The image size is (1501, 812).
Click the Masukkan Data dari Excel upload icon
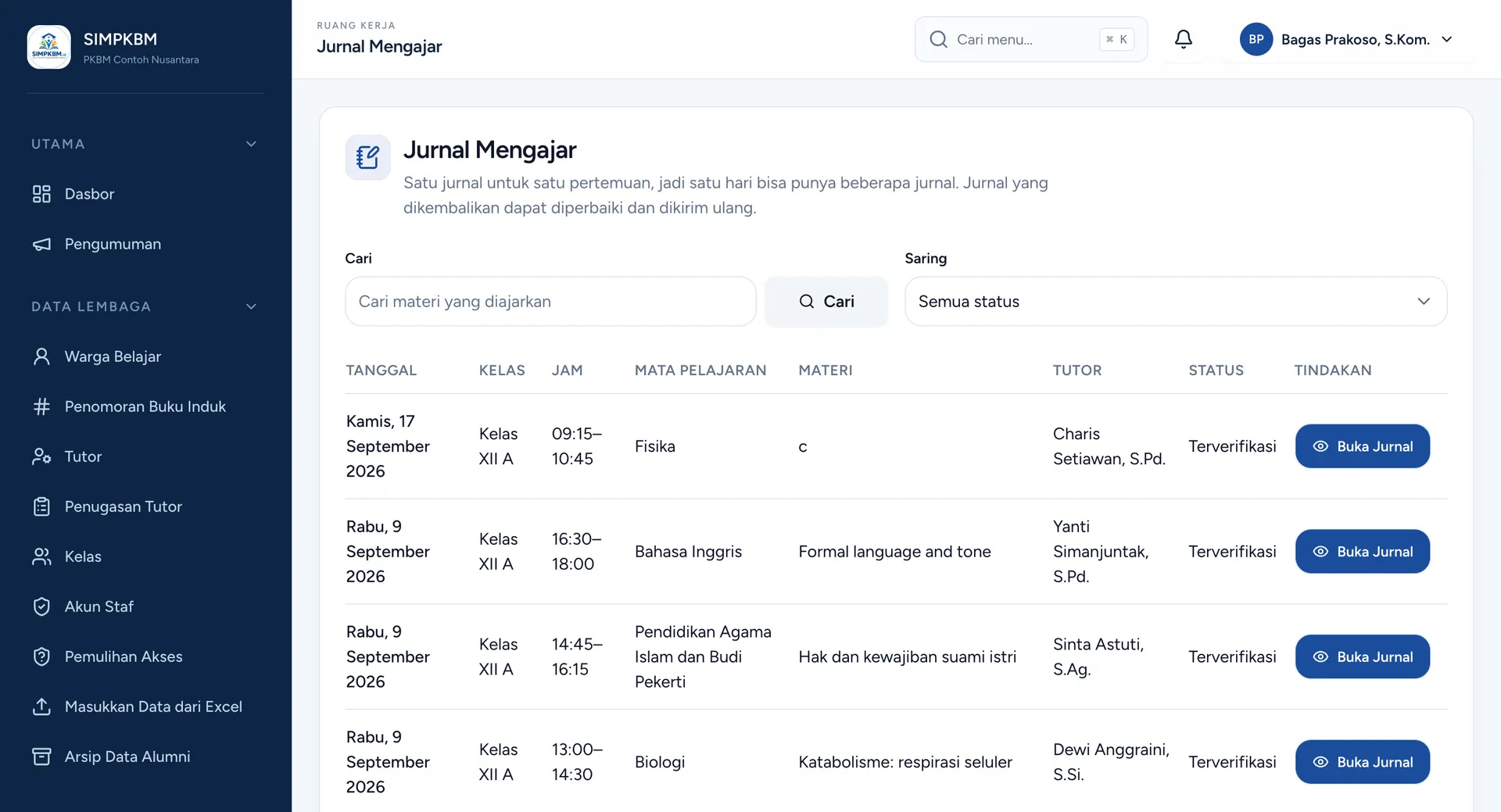click(41, 706)
